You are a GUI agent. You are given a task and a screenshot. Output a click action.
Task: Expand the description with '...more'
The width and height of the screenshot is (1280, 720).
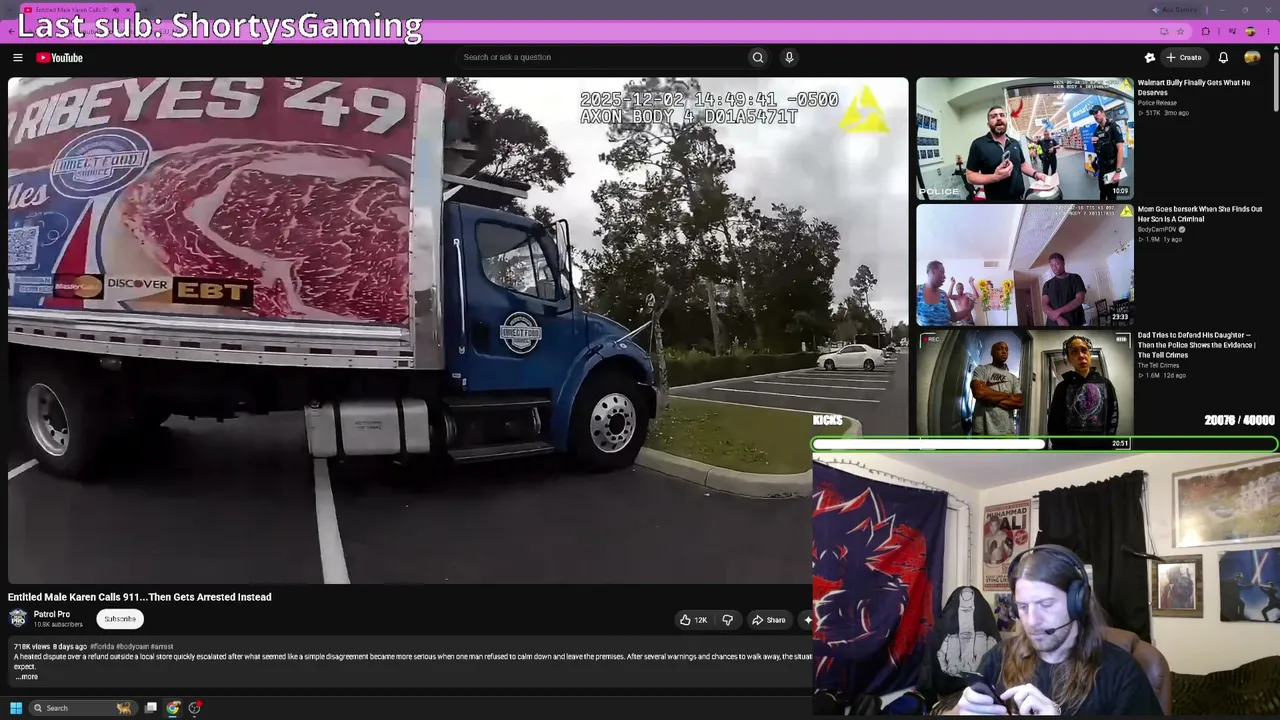click(x=27, y=677)
